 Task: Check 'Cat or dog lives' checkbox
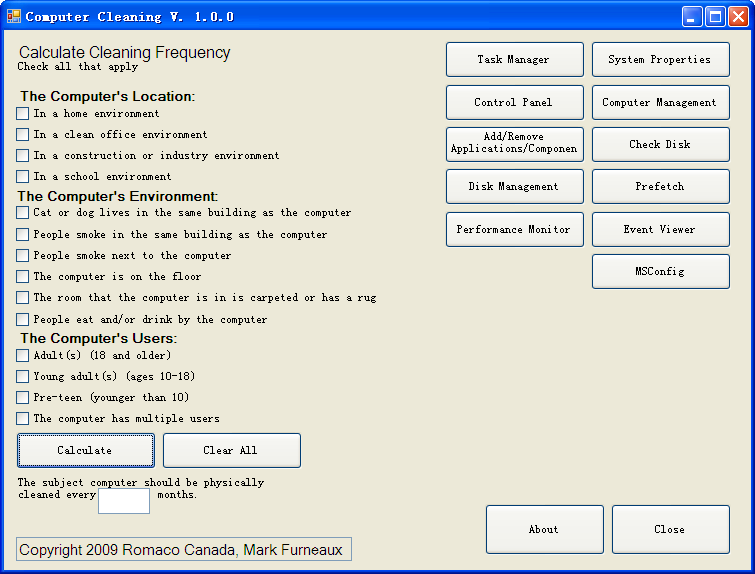(23, 213)
